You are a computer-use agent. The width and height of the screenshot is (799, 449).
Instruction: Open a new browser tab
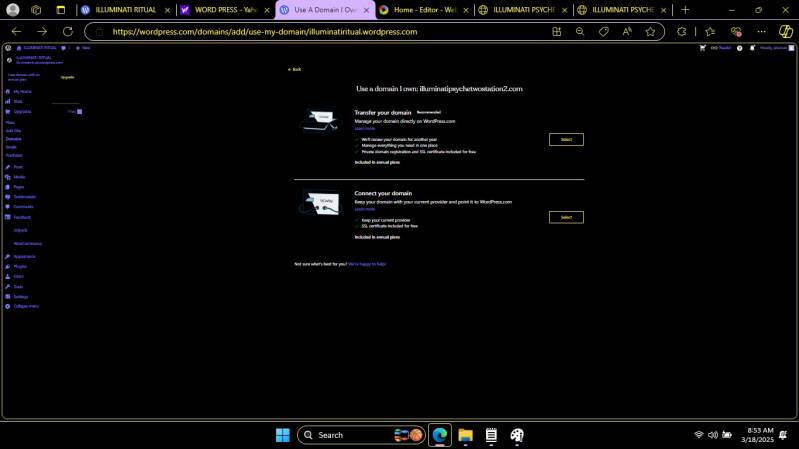pos(685,10)
